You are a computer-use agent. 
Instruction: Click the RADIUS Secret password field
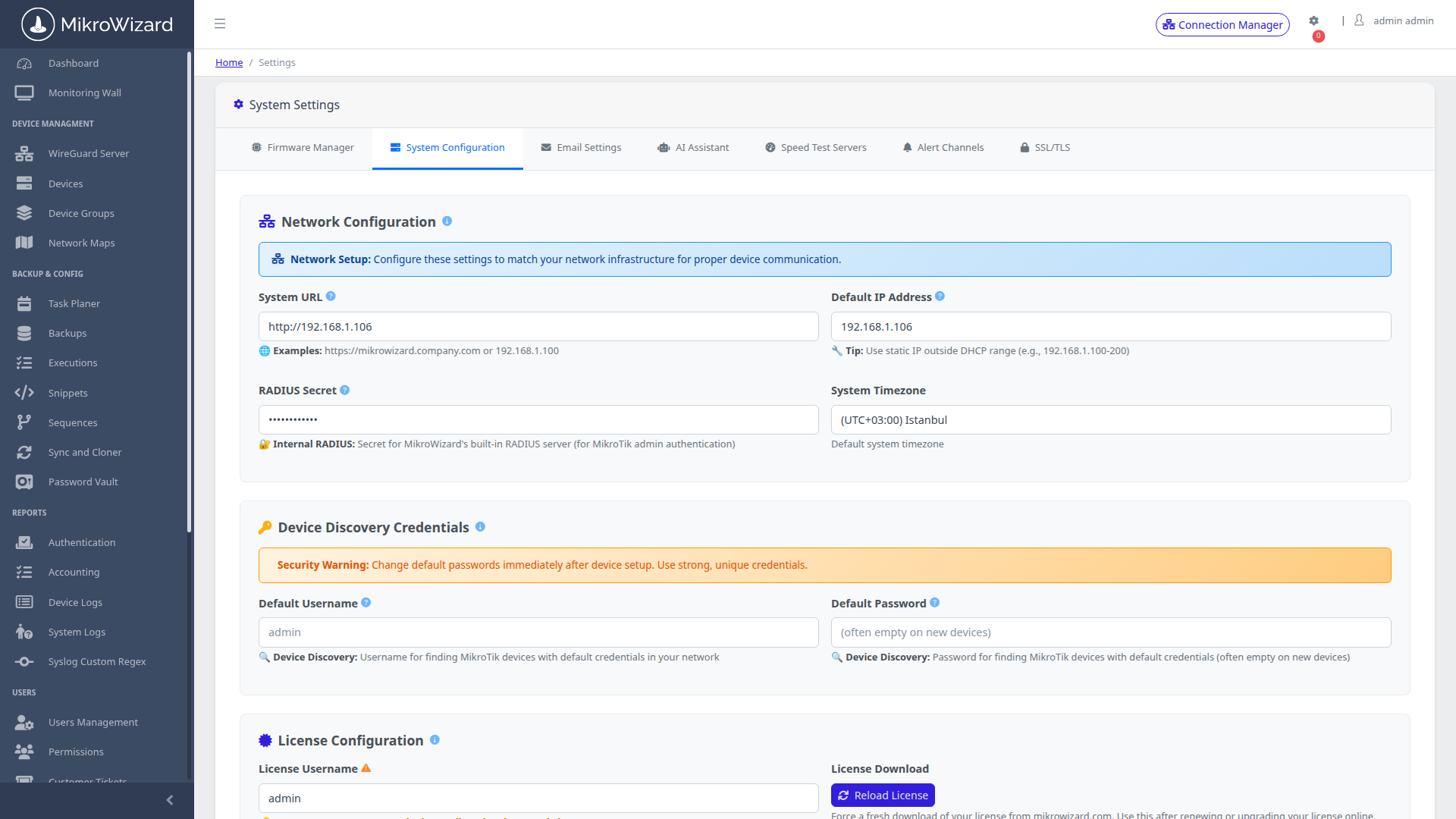click(x=538, y=420)
